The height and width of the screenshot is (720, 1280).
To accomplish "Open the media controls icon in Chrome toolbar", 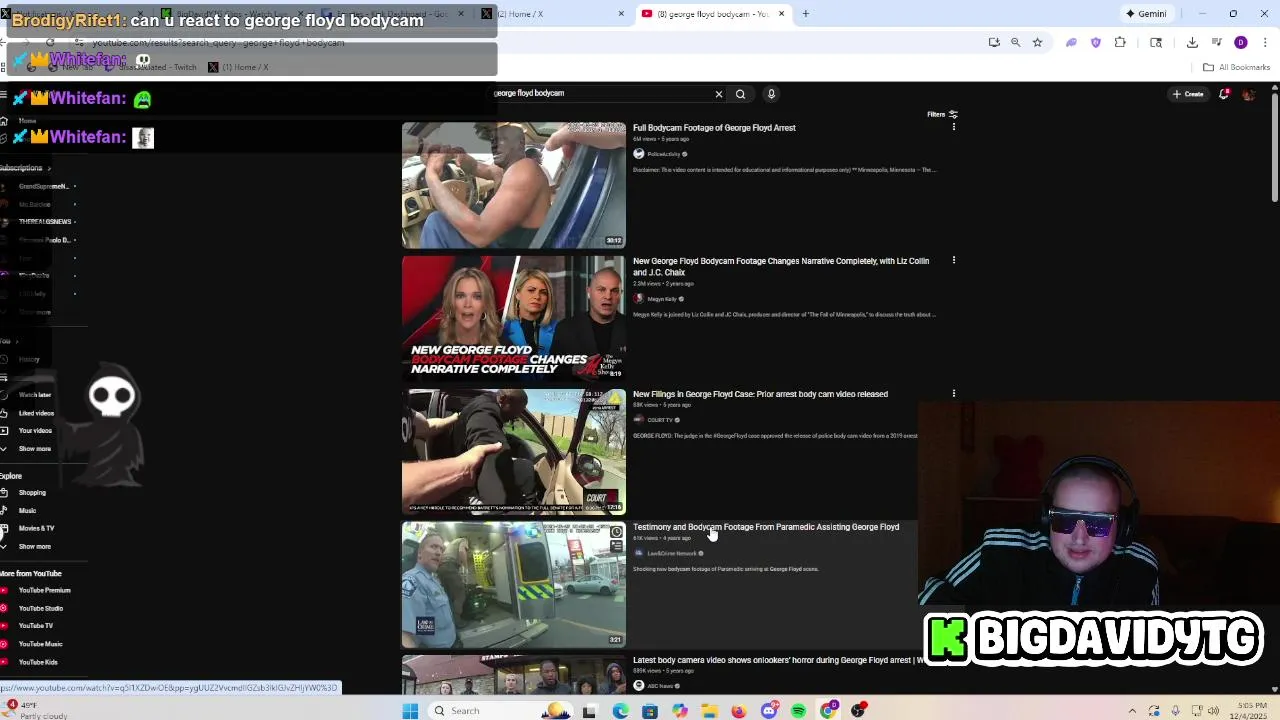I will [x=1217, y=42].
